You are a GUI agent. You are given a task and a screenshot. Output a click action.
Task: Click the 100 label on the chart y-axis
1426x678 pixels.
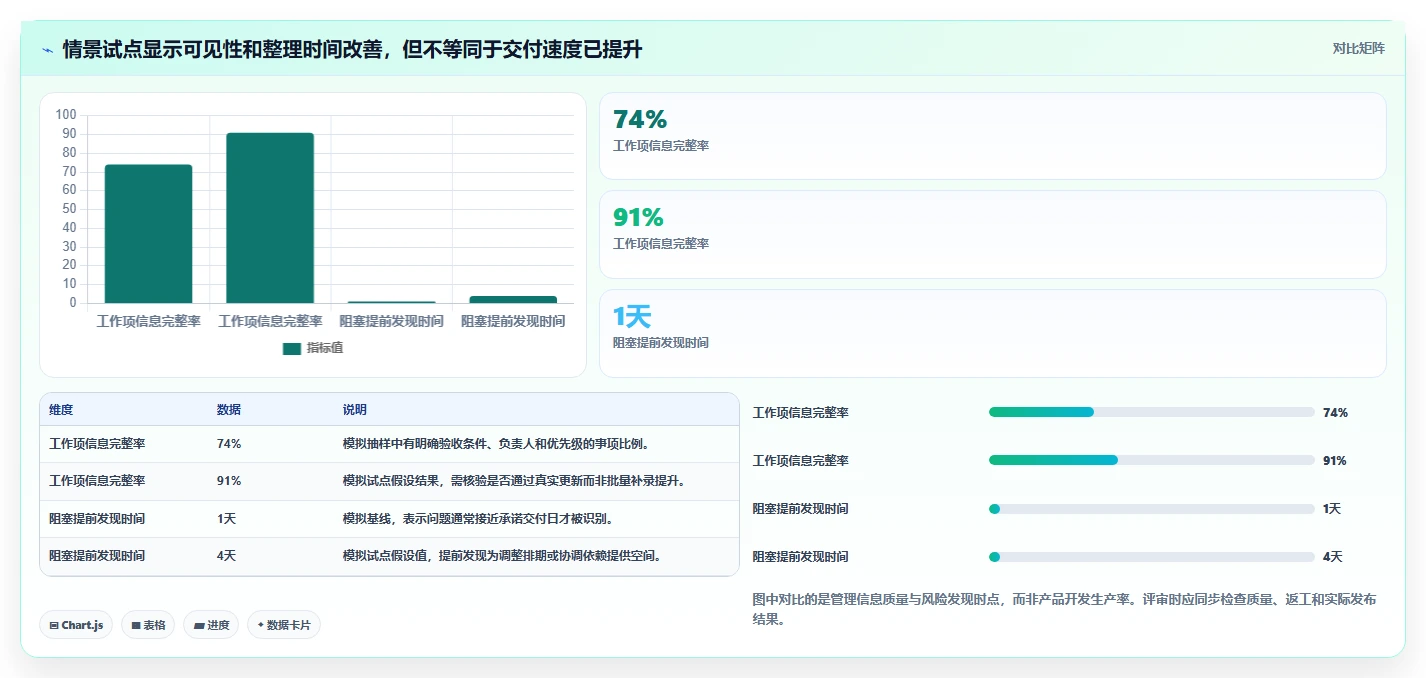(67, 115)
